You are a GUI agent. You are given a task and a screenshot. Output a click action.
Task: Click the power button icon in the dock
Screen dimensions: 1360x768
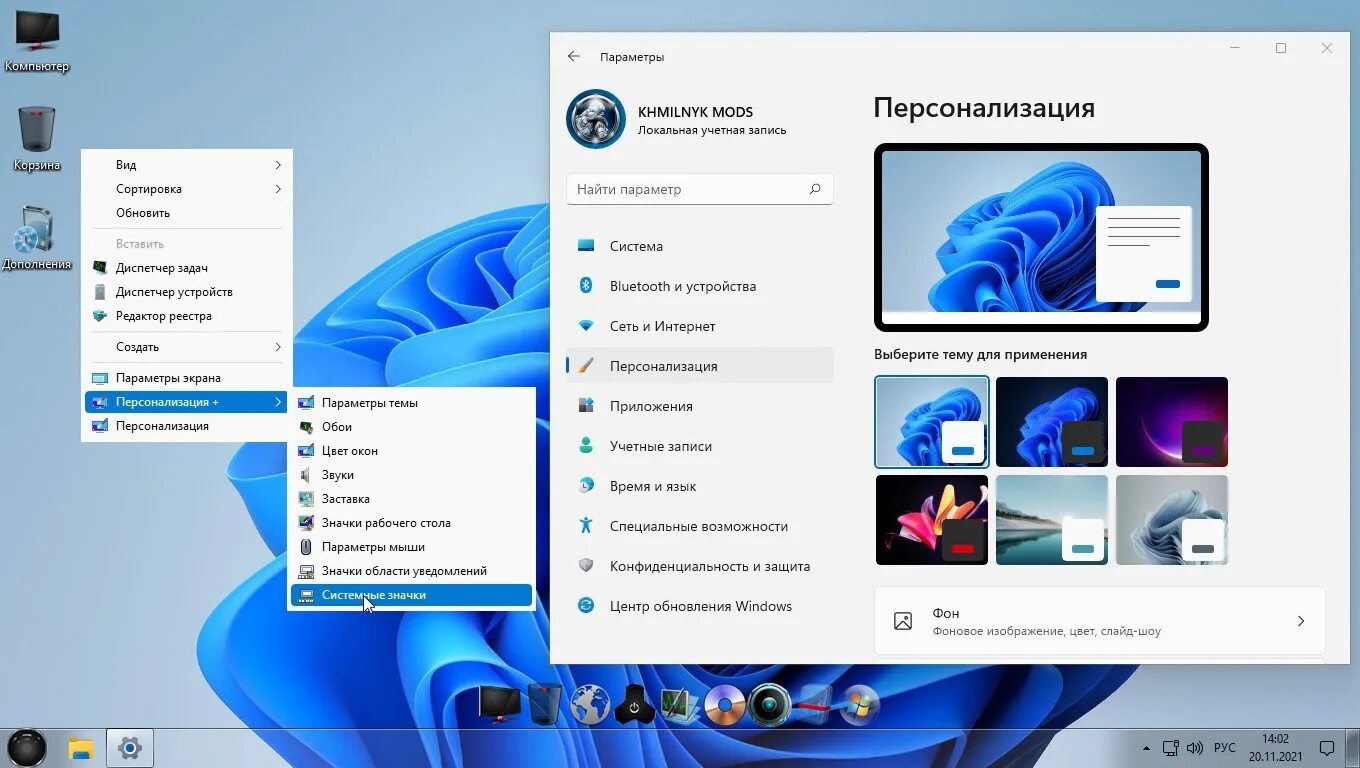coord(634,705)
